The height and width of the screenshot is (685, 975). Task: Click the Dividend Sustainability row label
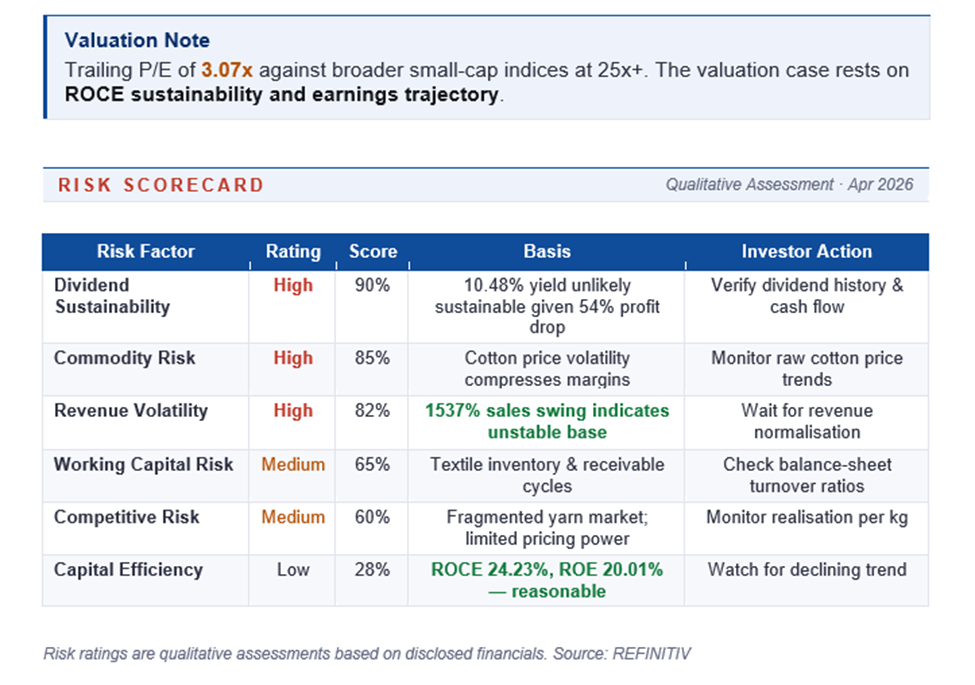tap(112, 296)
